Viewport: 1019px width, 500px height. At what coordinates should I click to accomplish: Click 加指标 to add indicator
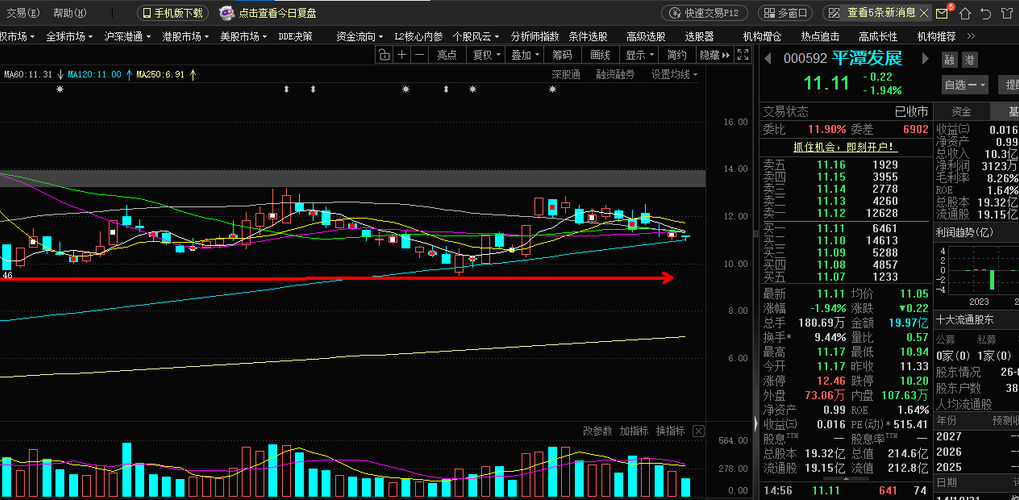634,430
